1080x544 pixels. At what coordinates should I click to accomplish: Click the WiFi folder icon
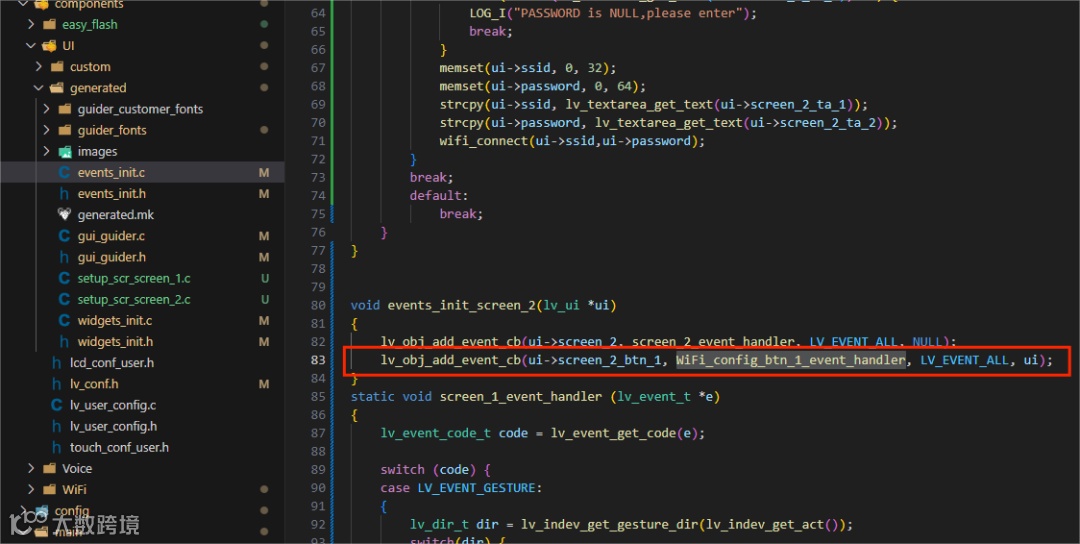[x=49, y=490]
